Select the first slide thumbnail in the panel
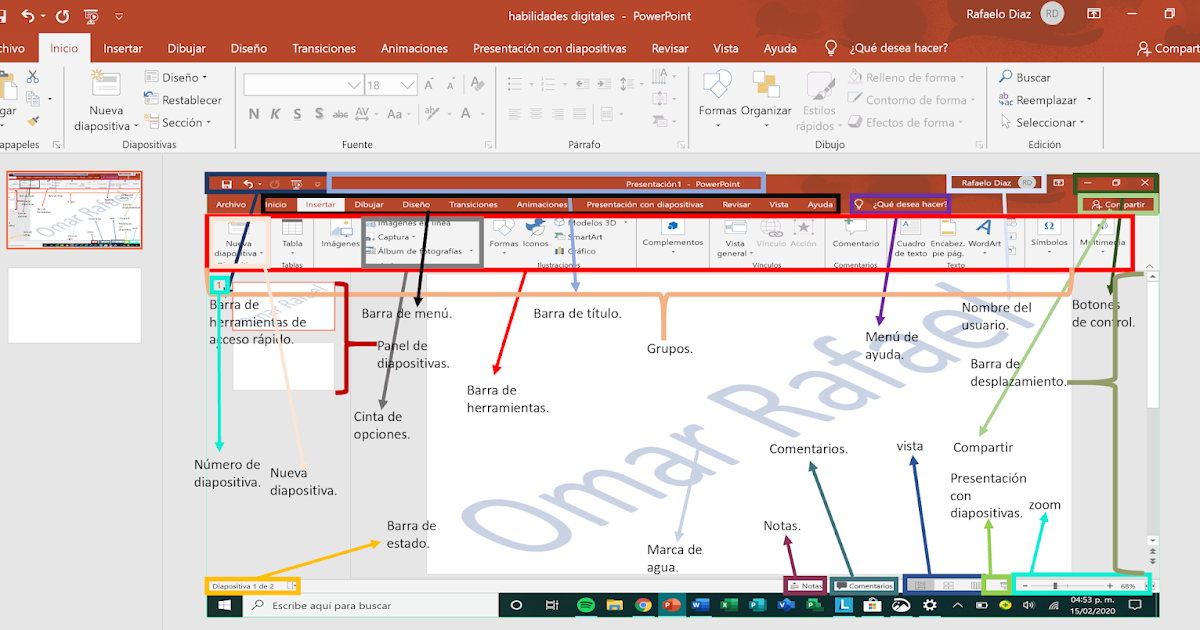The height and width of the screenshot is (630, 1200). (74, 210)
